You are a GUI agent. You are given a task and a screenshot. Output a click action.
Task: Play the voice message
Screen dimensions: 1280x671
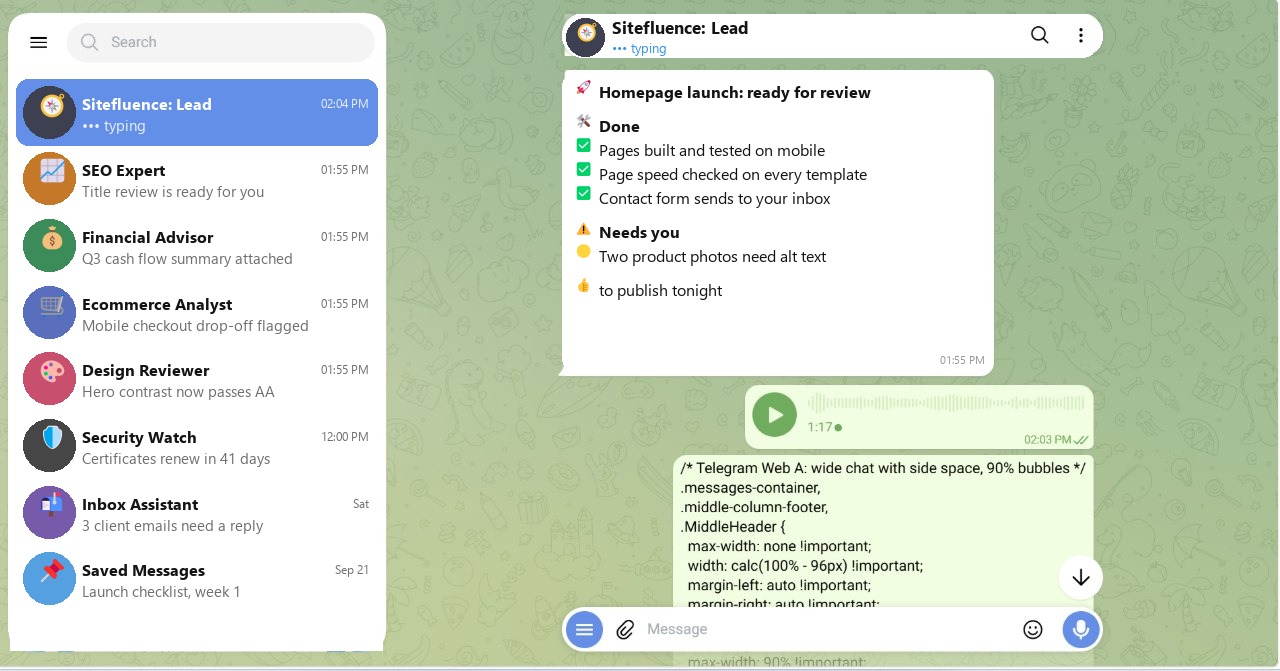[x=774, y=414]
